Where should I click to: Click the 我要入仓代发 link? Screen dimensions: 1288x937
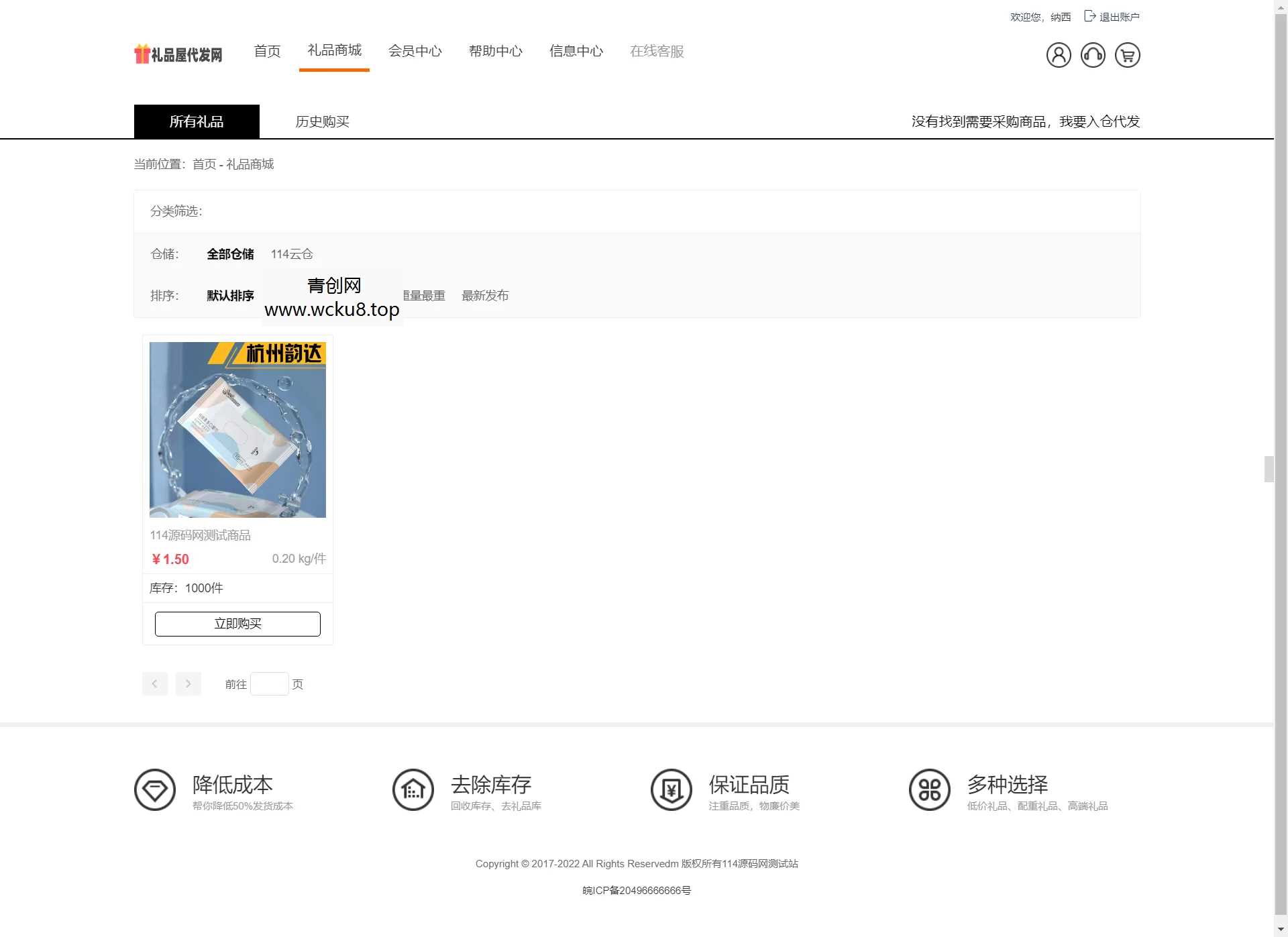click(x=1100, y=121)
